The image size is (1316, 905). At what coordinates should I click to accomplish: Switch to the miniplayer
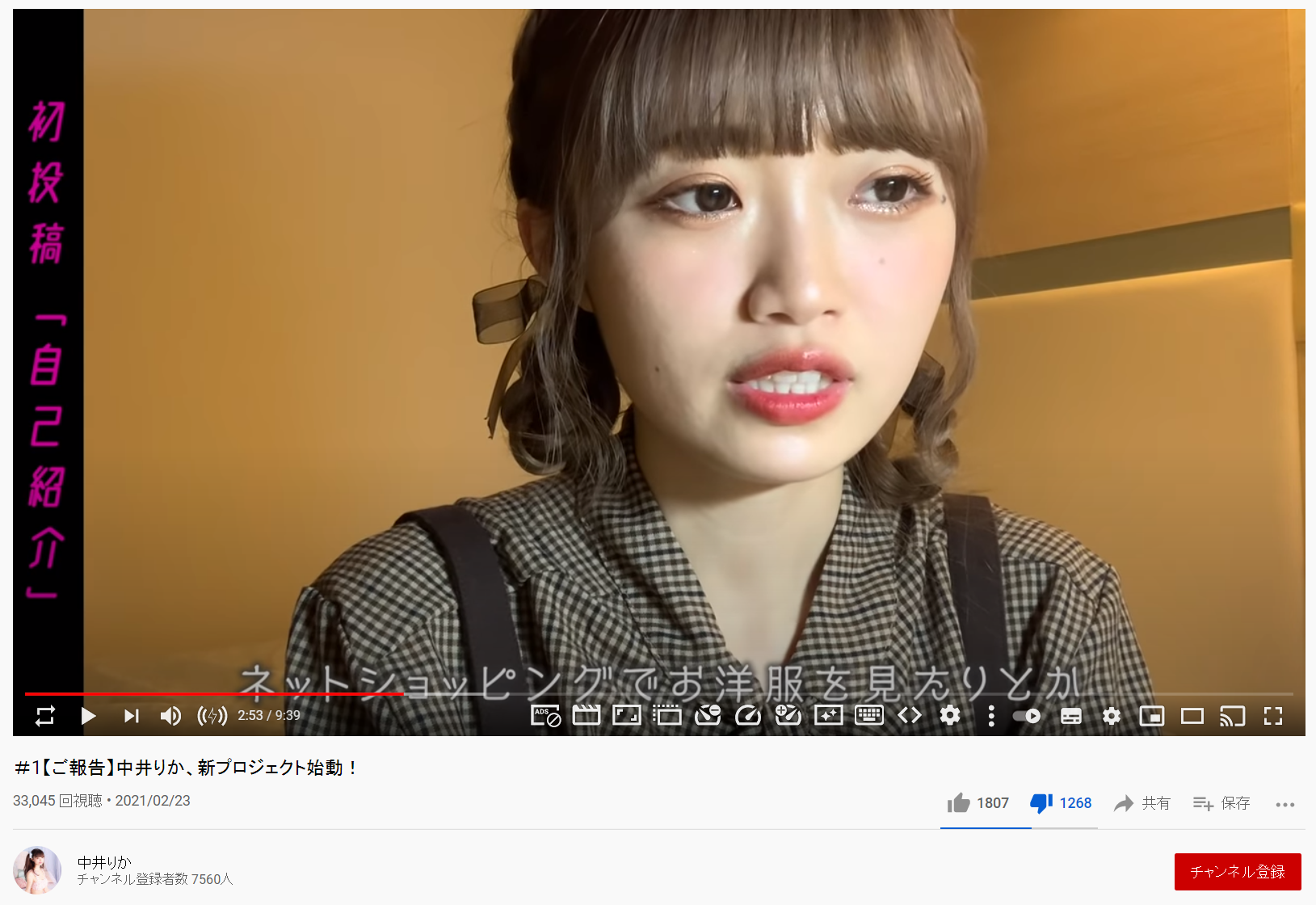[1152, 716]
